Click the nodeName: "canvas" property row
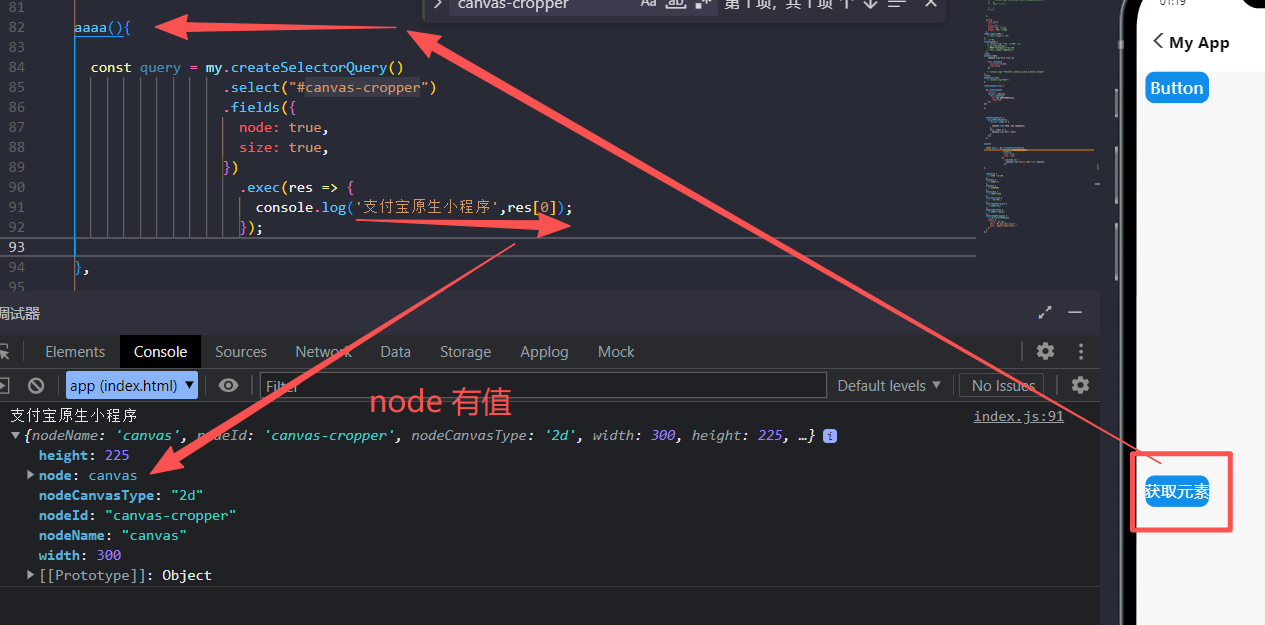Image resolution: width=1265 pixels, height=625 pixels. pyautogui.click(x=113, y=535)
